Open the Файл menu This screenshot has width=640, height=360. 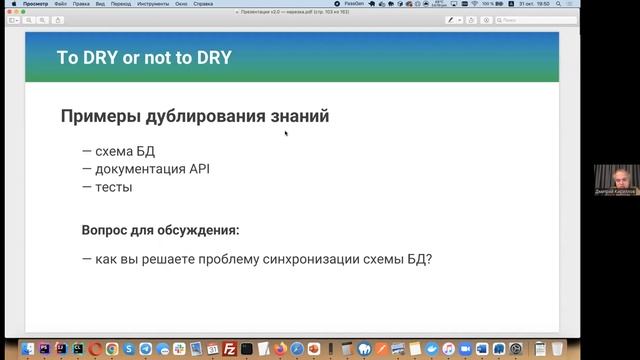60,4
